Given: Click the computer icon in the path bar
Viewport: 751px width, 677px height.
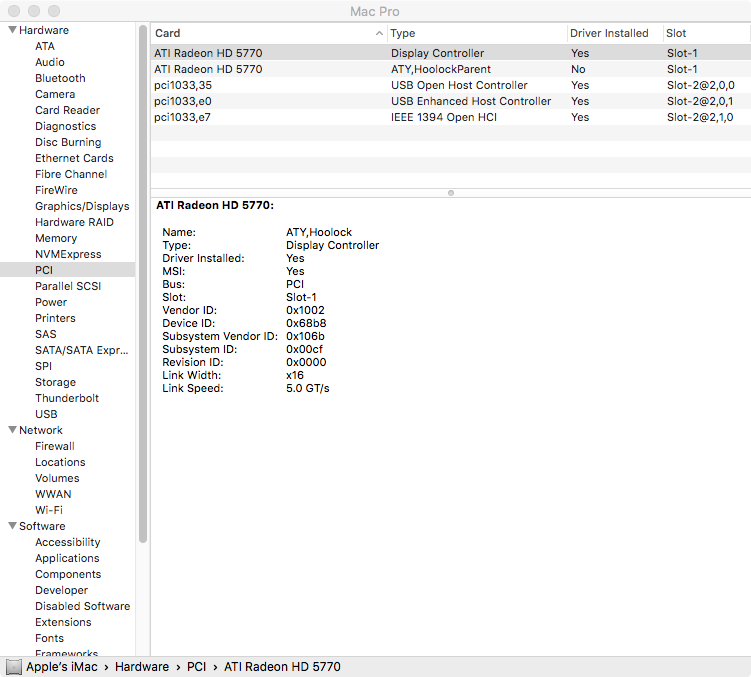Looking at the screenshot, I should pyautogui.click(x=14, y=666).
